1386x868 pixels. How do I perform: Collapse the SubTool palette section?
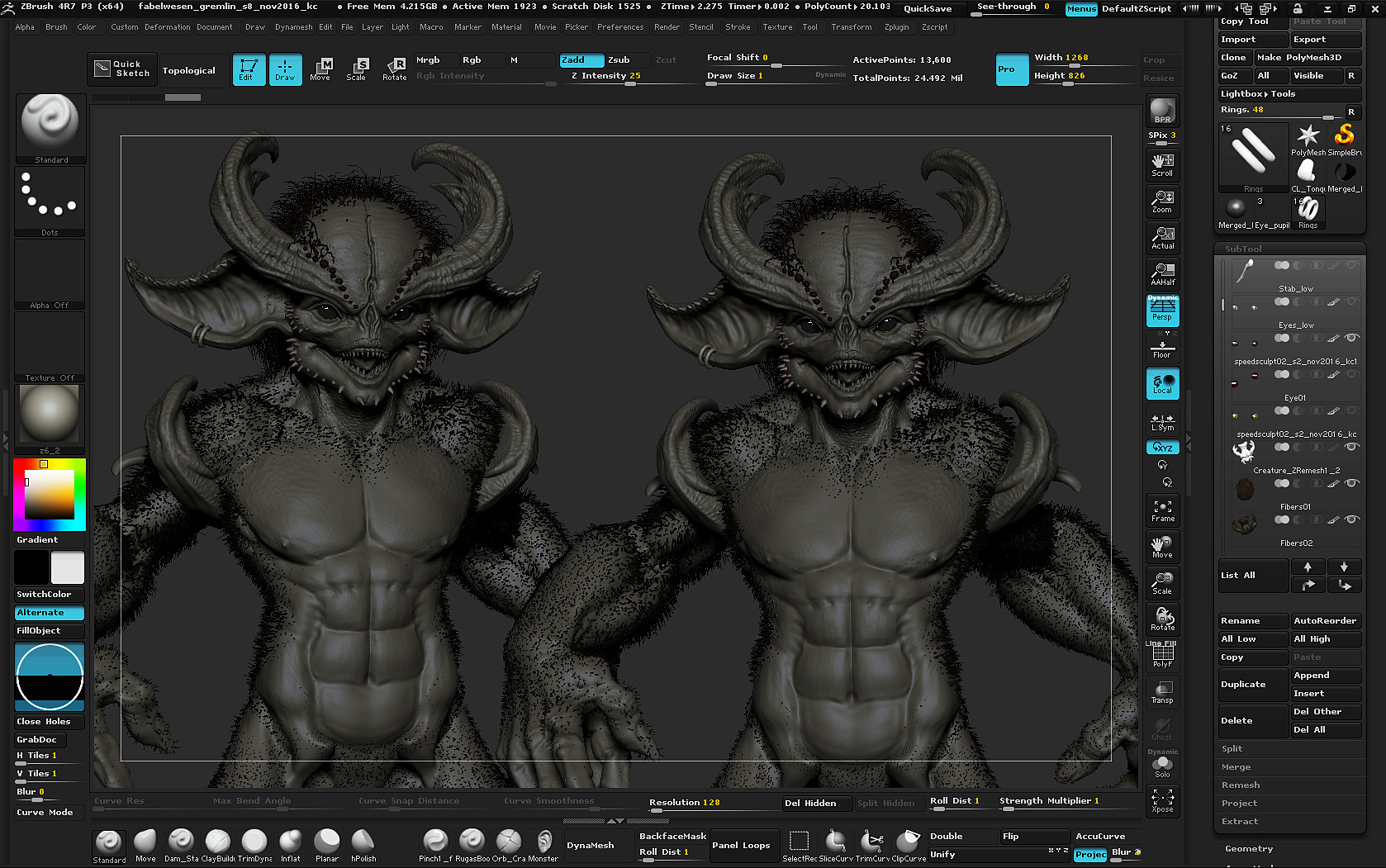[x=1243, y=249]
